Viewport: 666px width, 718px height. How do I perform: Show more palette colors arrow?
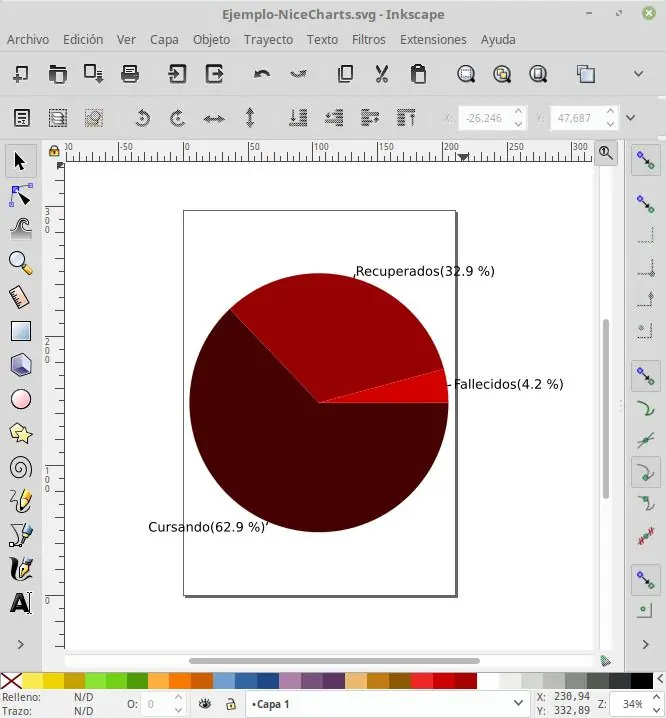pos(661,680)
